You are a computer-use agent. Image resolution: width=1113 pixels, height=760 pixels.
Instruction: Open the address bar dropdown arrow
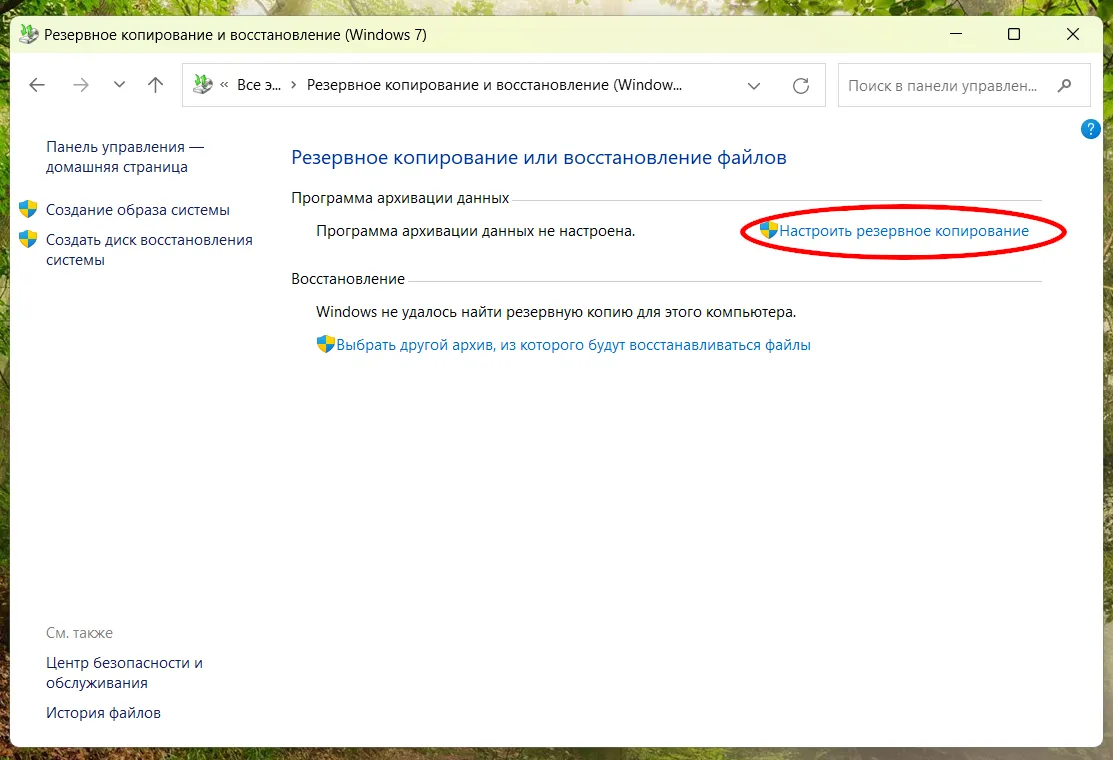click(x=754, y=85)
